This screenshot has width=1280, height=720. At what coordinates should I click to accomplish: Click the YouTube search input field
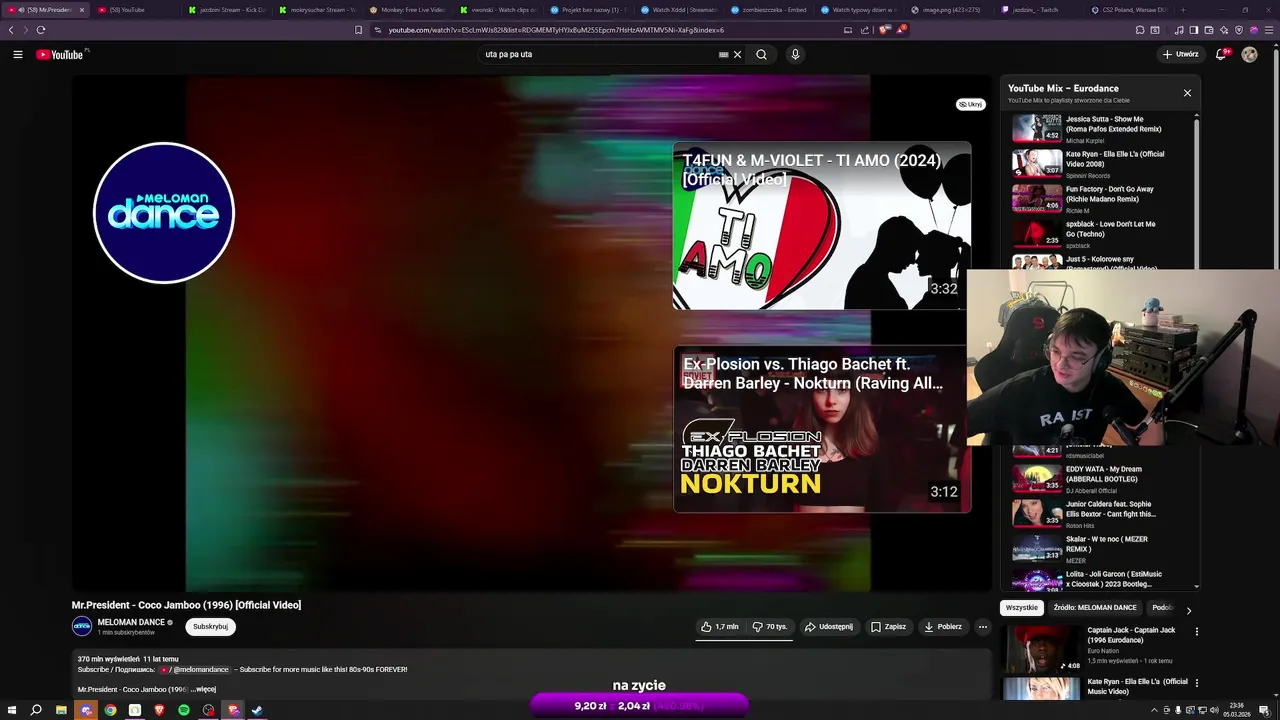click(x=598, y=54)
